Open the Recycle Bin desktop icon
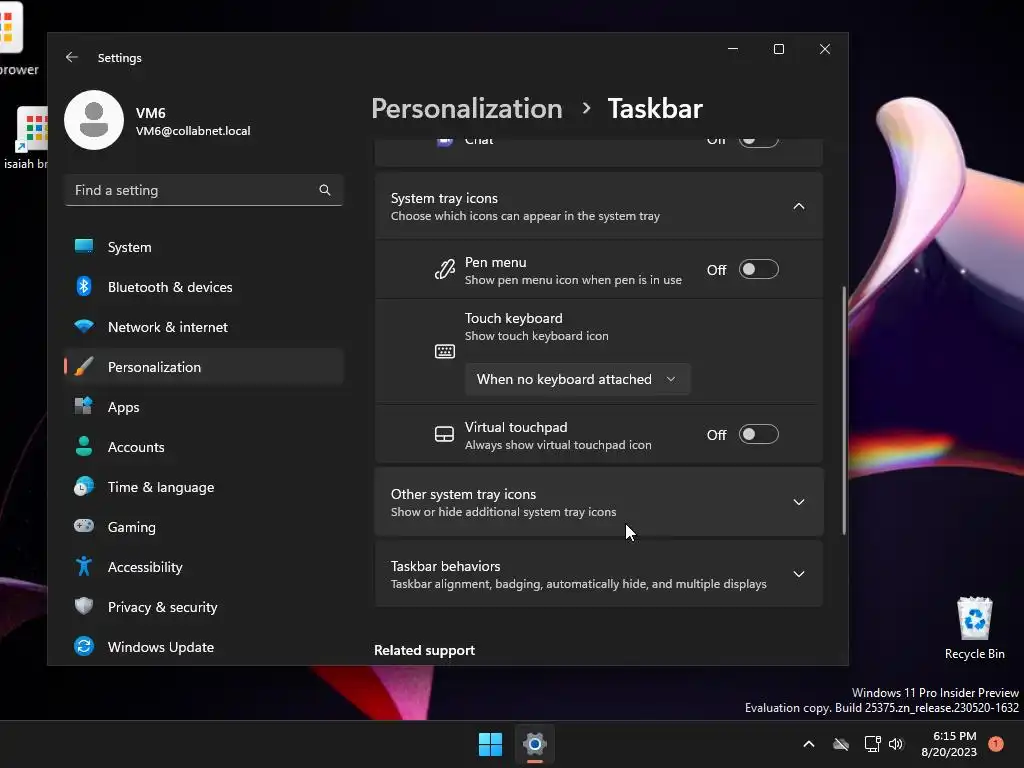The height and width of the screenshot is (768, 1024). point(974,628)
